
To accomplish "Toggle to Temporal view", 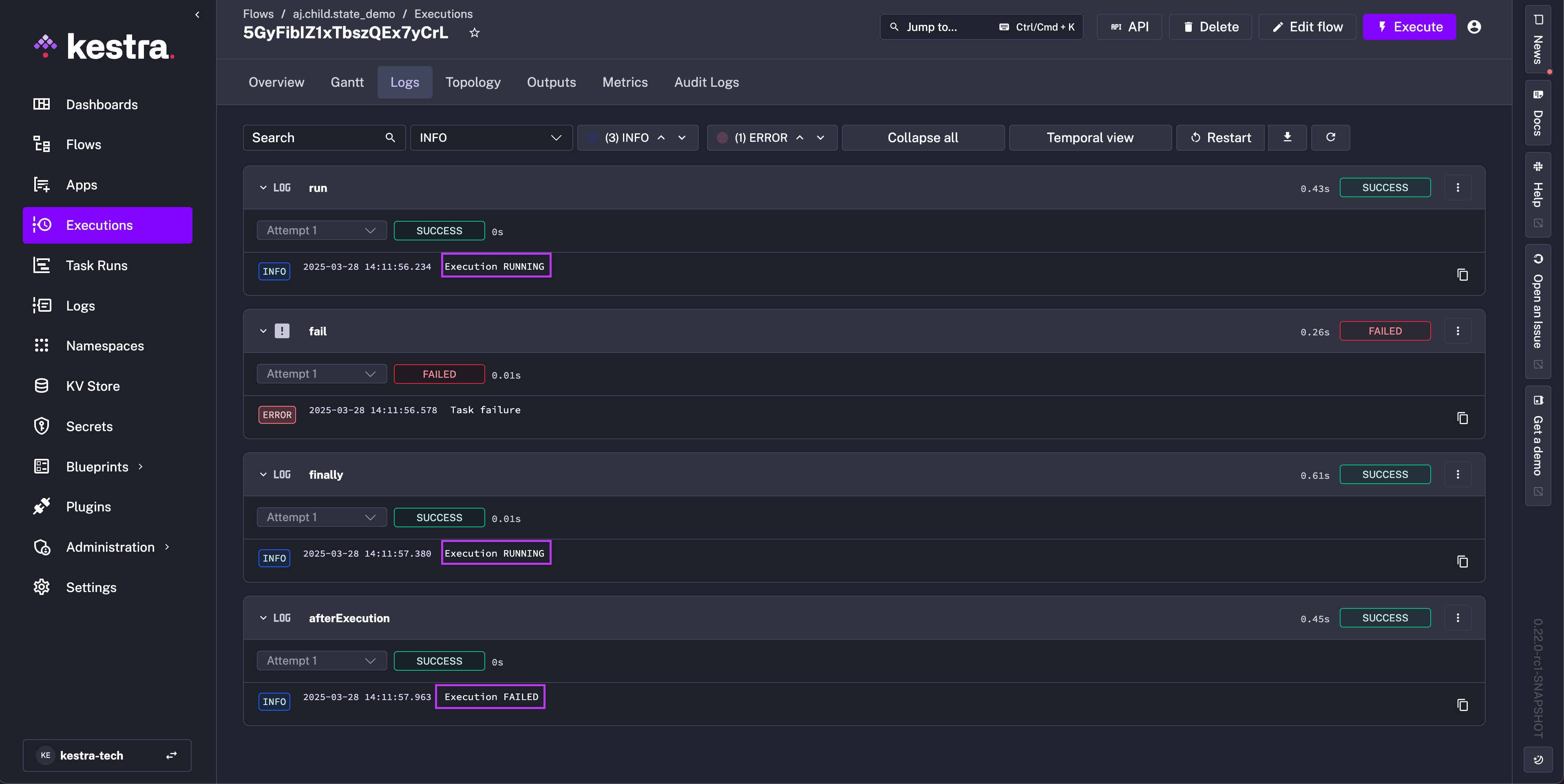I will point(1089,138).
